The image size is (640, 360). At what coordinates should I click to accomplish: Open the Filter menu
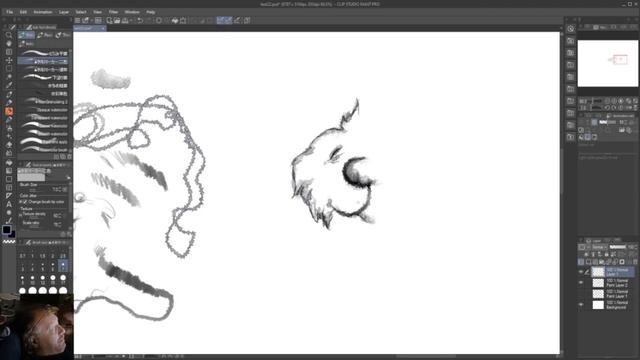click(113, 12)
